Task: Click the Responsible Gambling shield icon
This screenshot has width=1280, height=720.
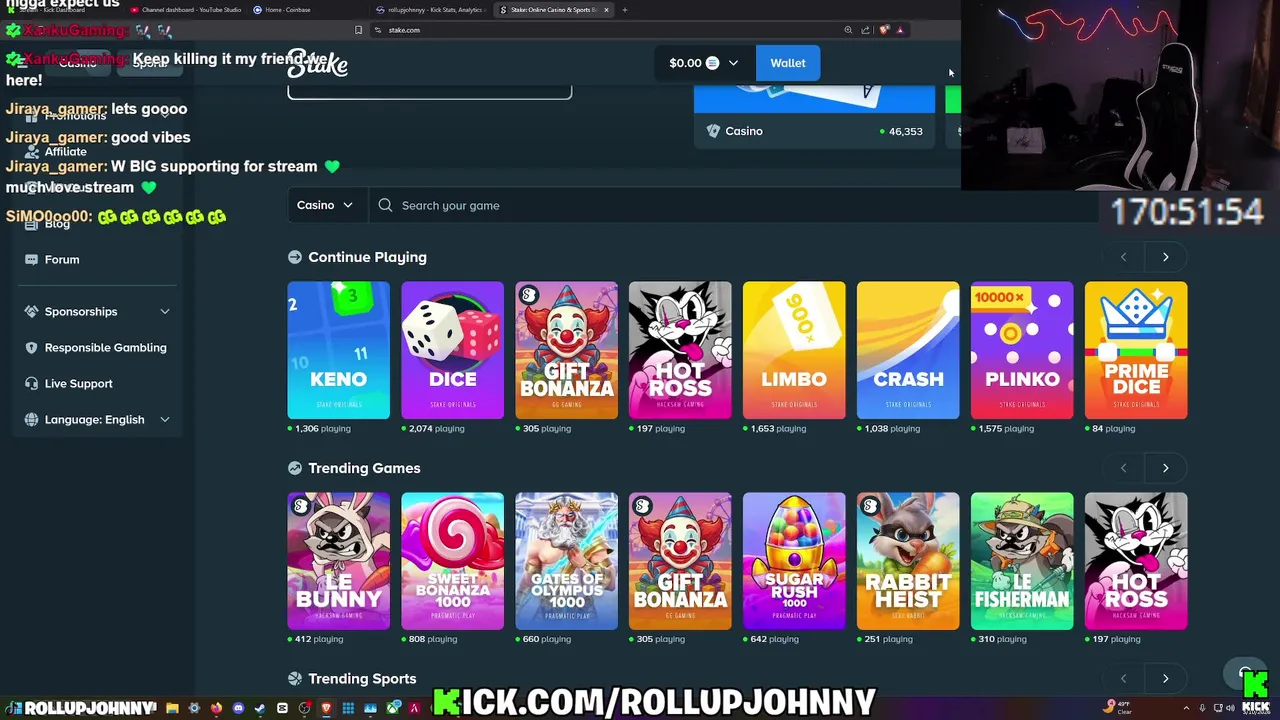Action: point(31,347)
